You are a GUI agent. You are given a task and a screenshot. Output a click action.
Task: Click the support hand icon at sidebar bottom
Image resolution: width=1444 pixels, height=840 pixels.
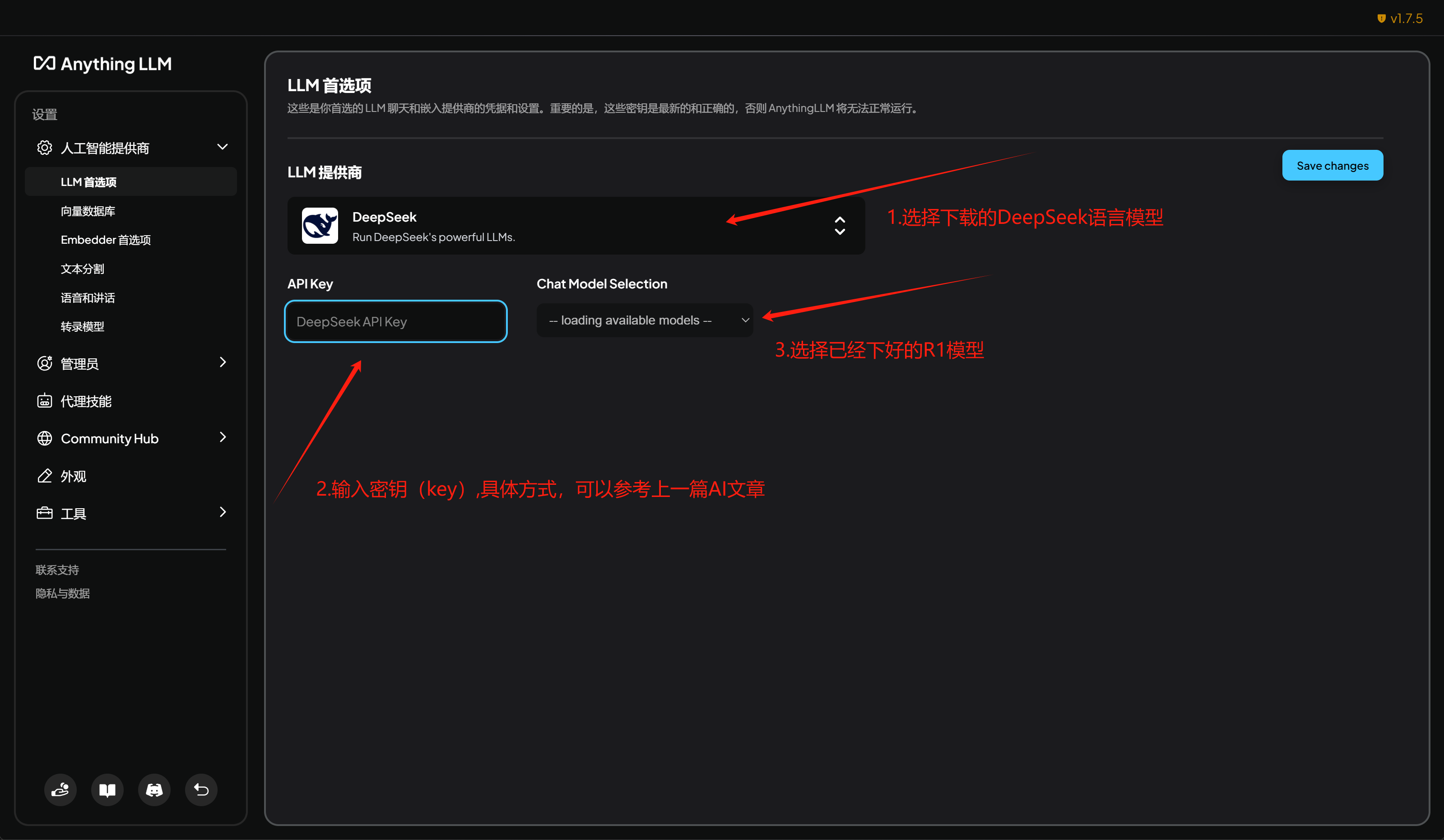(60, 789)
